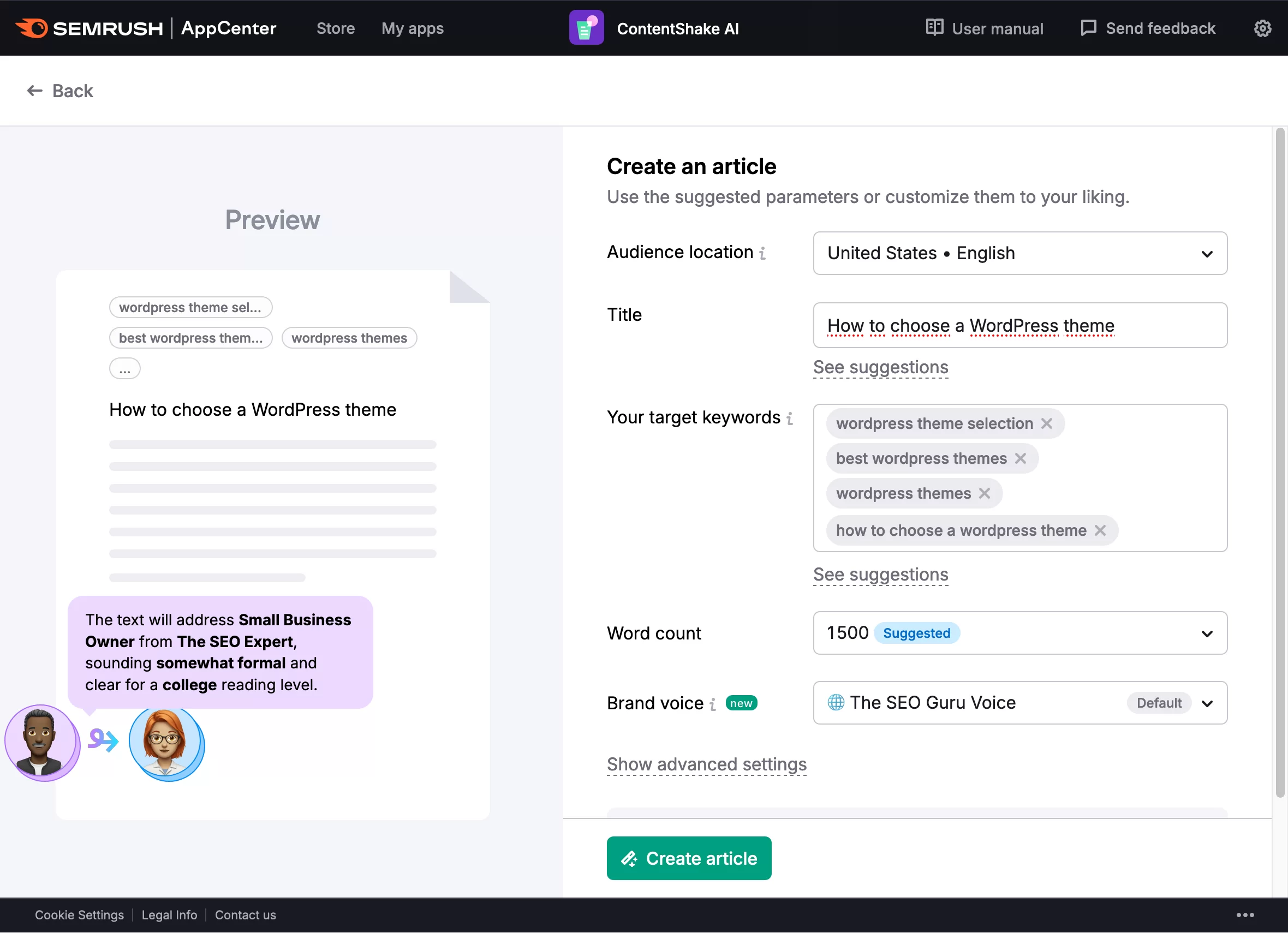Remove the best wordpress themes keyword tag
Screen dimensions: 1288x933
[1022, 458]
